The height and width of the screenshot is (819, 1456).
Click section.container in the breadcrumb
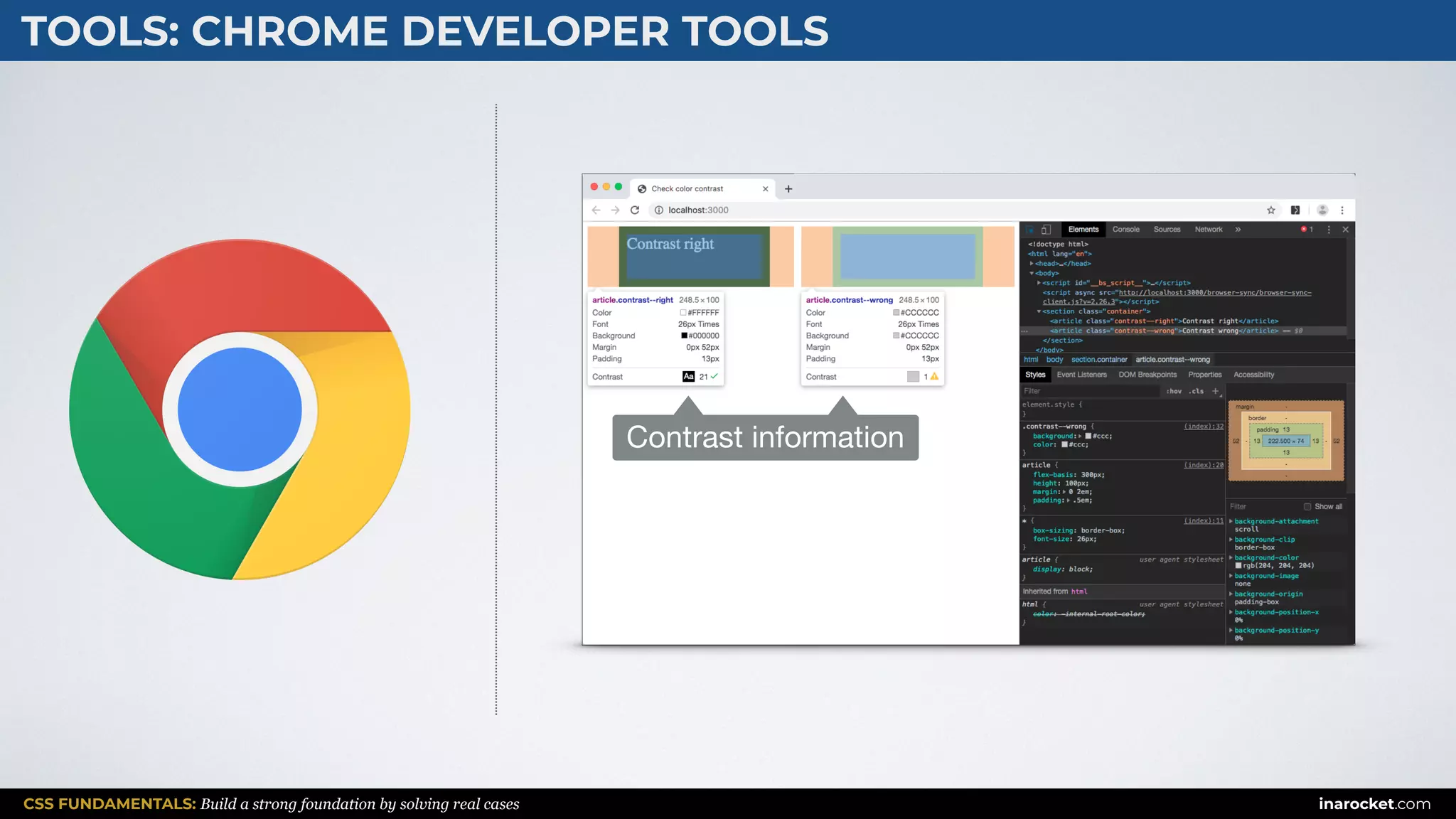tap(1099, 360)
